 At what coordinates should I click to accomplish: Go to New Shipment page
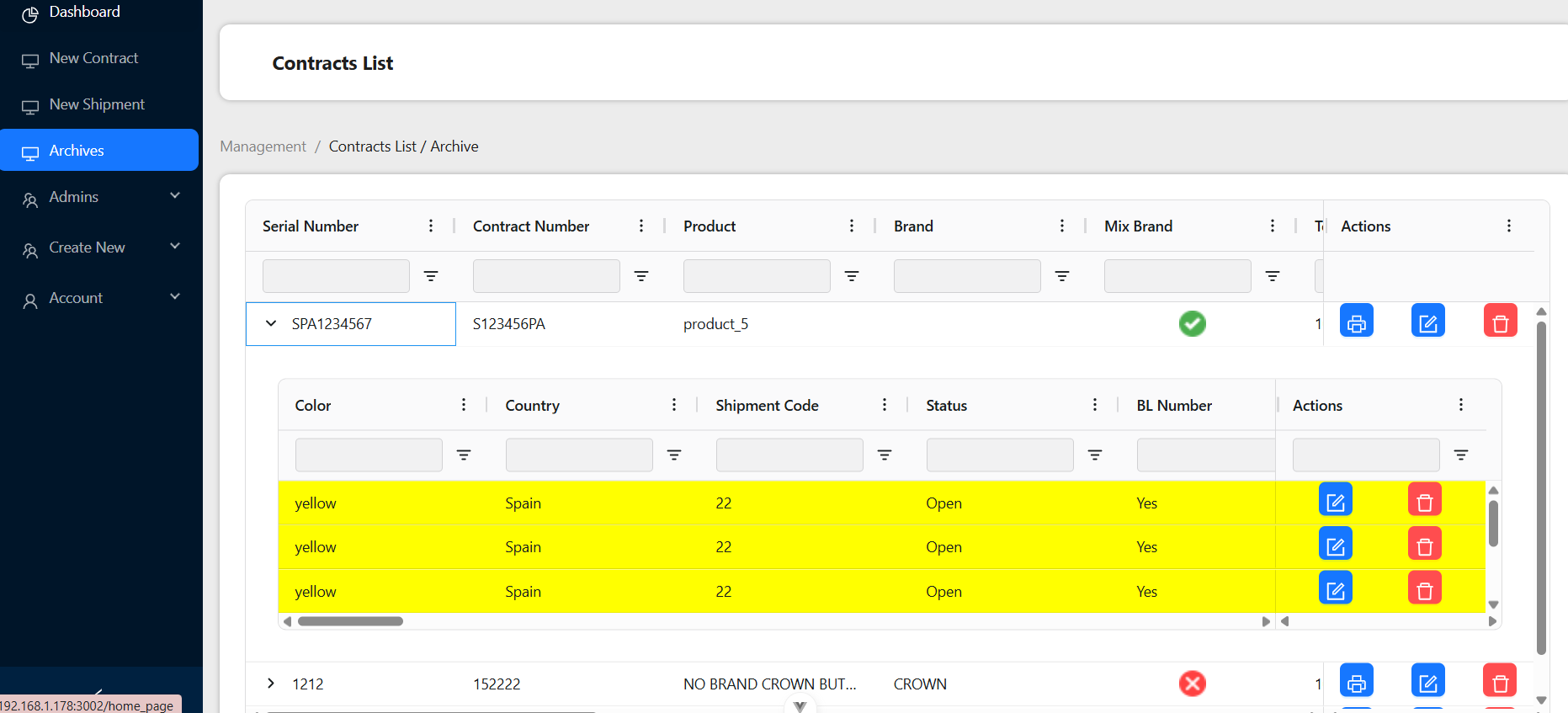pos(97,104)
